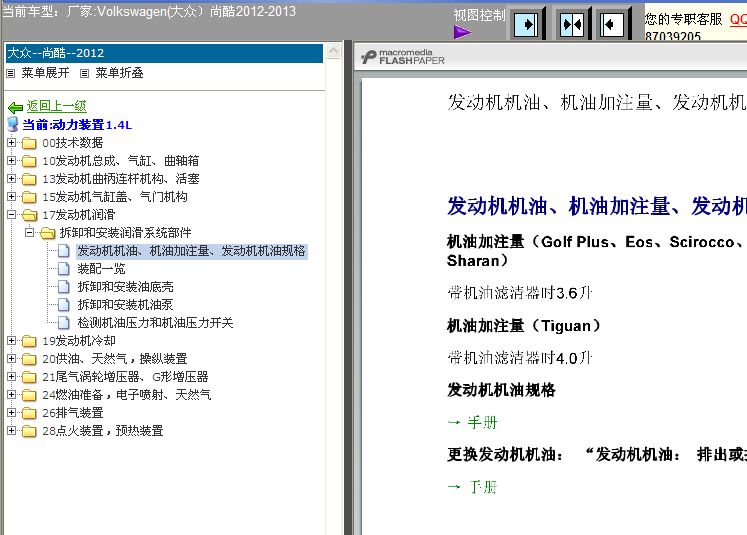Expand the 19发动机冷却 tree node
The width and height of the screenshot is (747, 535).
(x=11, y=341)
